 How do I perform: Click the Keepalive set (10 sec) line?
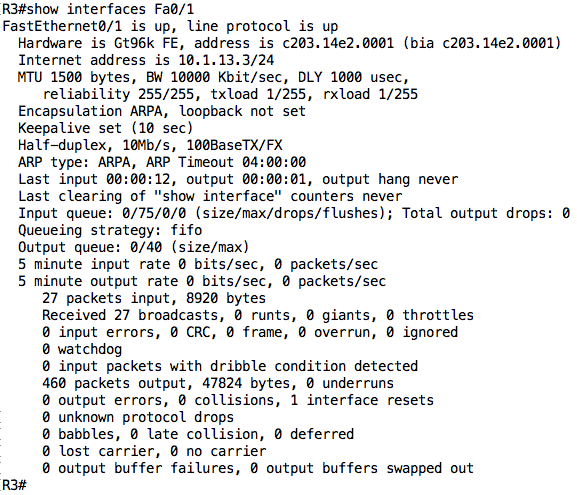(106, 128)
